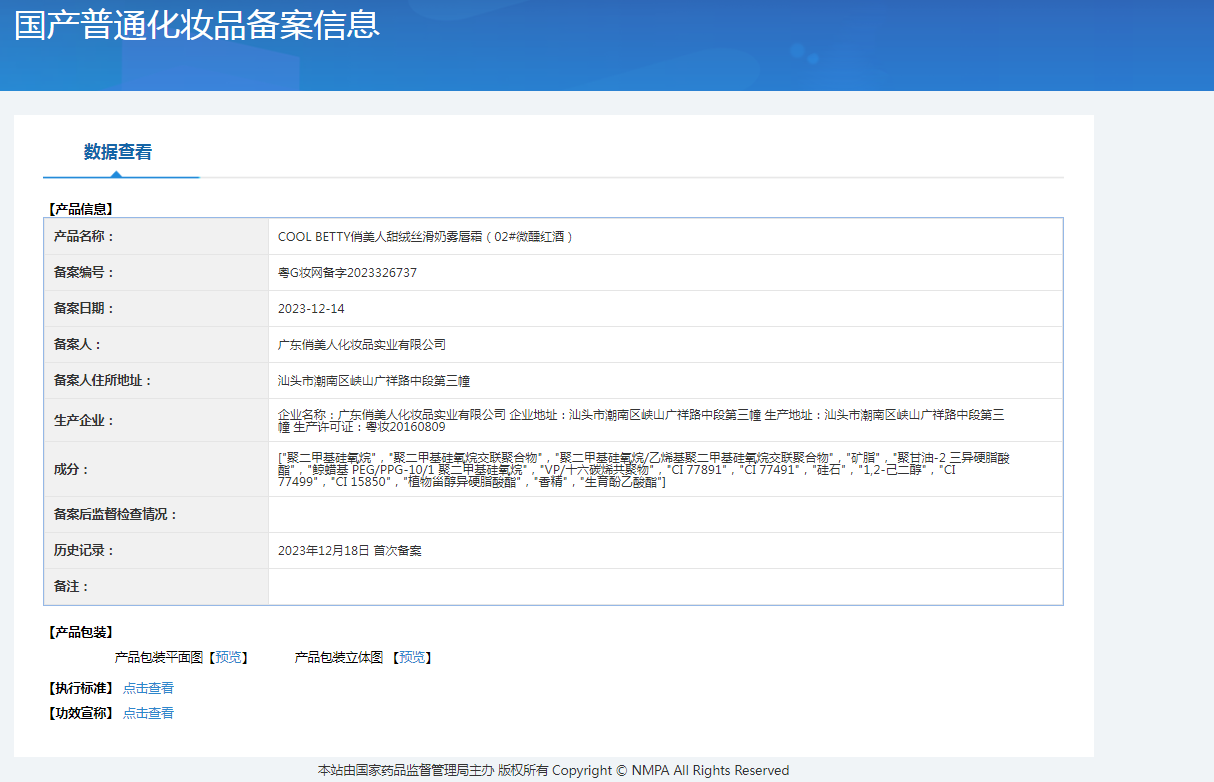Click the 备案日期 value 2023-12-14

click(x=311, y=309)
